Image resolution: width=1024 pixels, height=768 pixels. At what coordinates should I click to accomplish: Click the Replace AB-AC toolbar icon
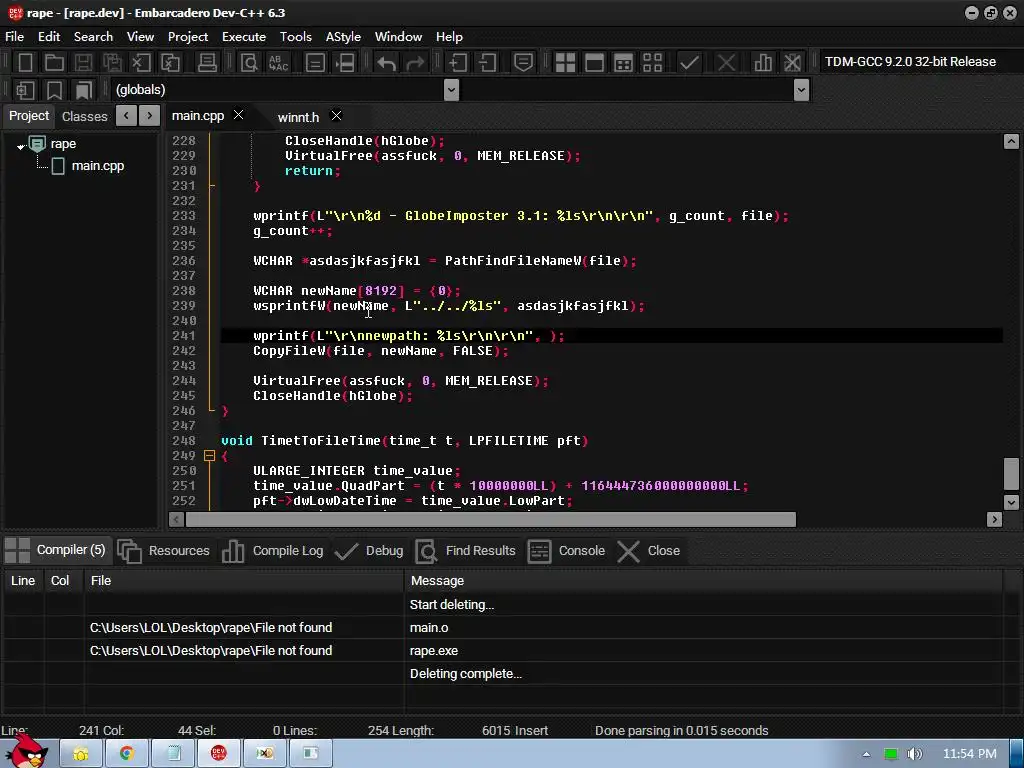(x=278, y=63)
